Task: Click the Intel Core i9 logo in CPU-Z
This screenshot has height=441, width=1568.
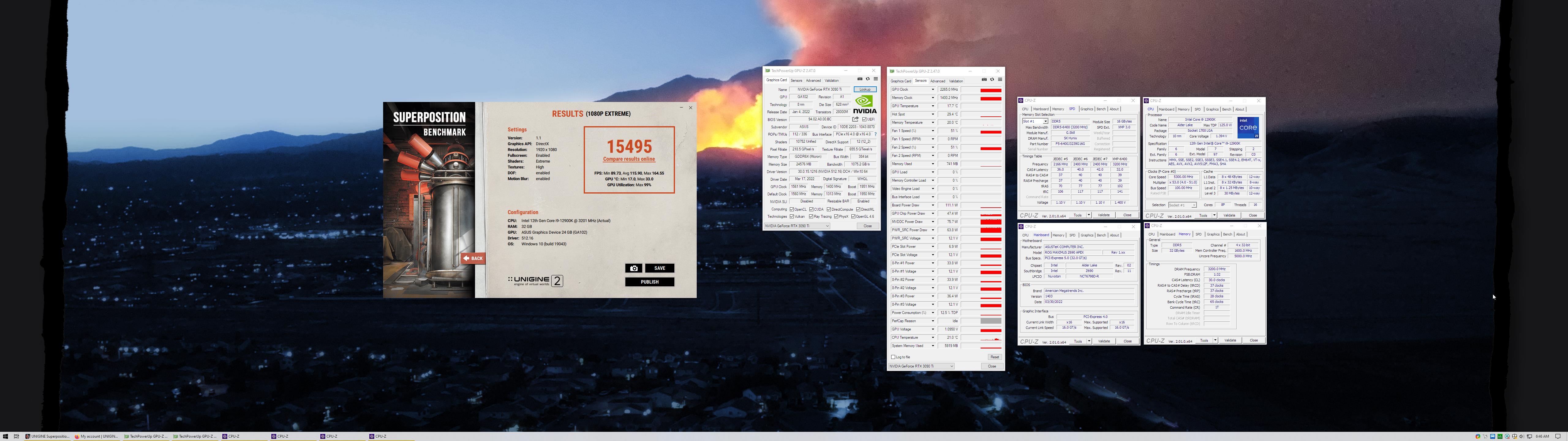Action: tap(1249, 128)
